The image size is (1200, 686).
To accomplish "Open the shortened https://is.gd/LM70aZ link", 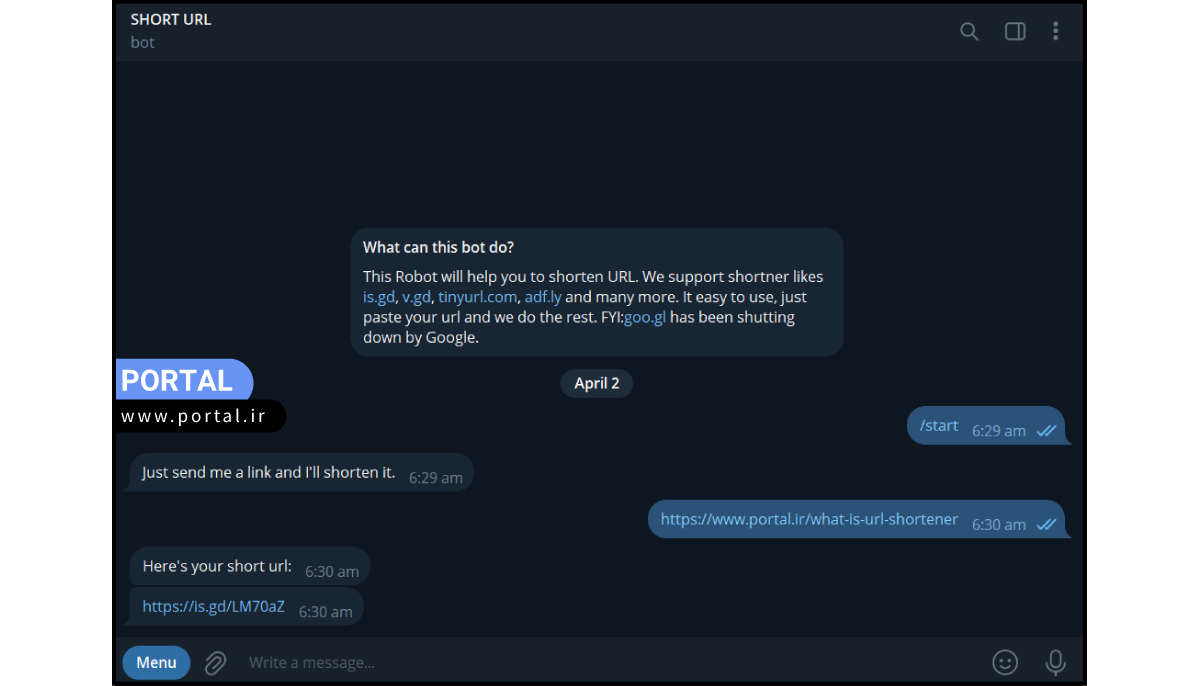I will tap(213, 606).
